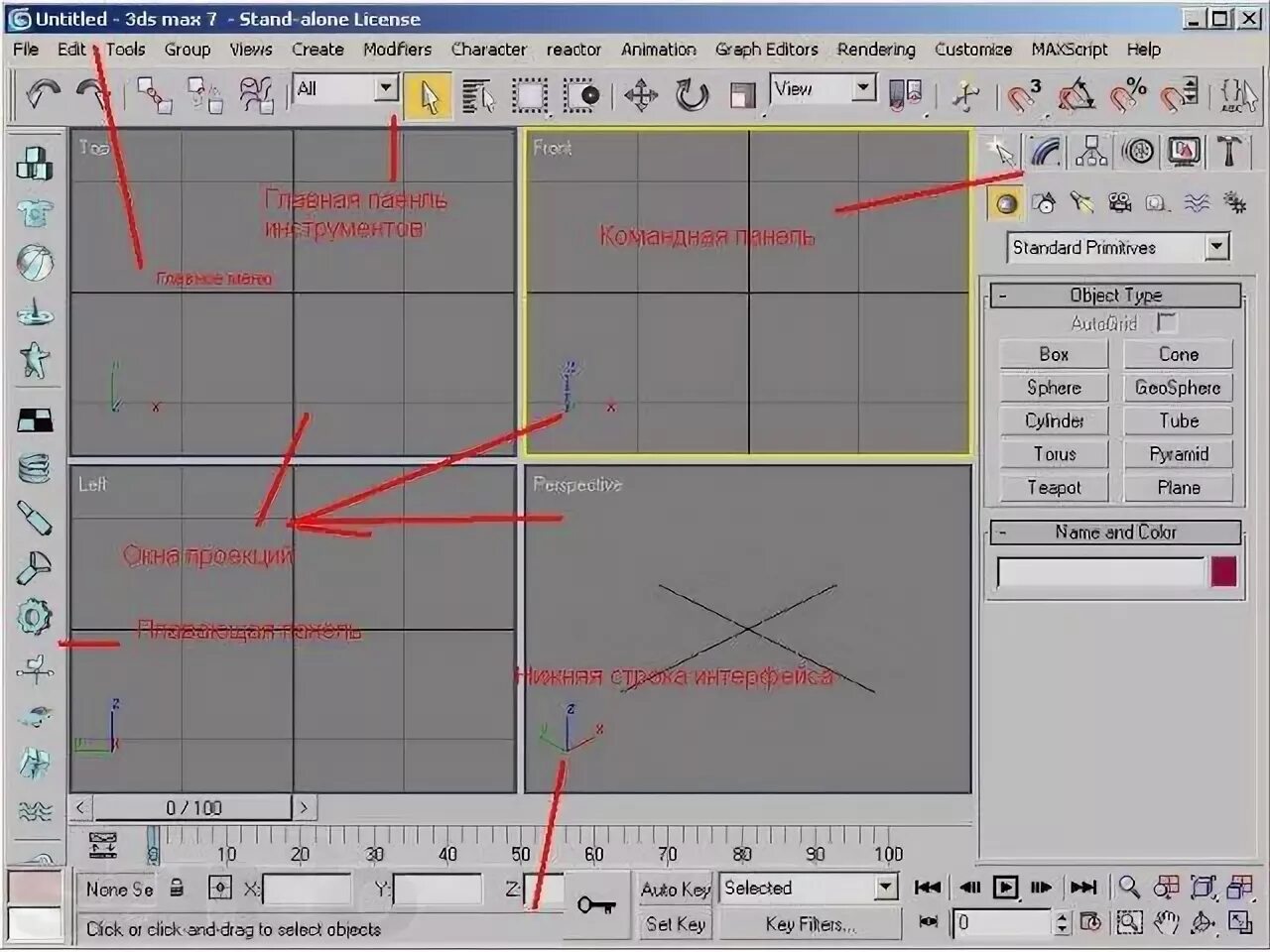Image resolution: width=1270 pixels, height=952 pixels.
Task: Click the Play Animation button
Action: coord(1005,887)
